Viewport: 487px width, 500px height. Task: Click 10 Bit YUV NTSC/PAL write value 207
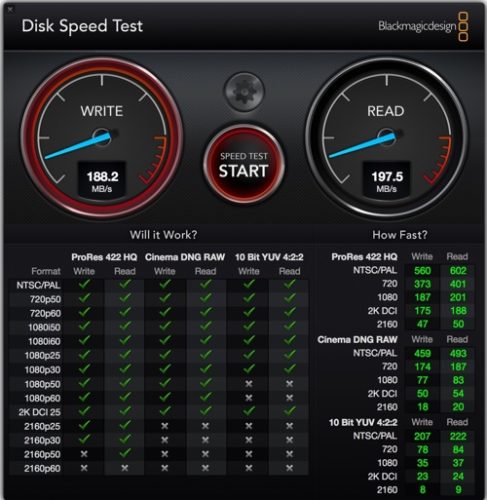pos(422,436)
